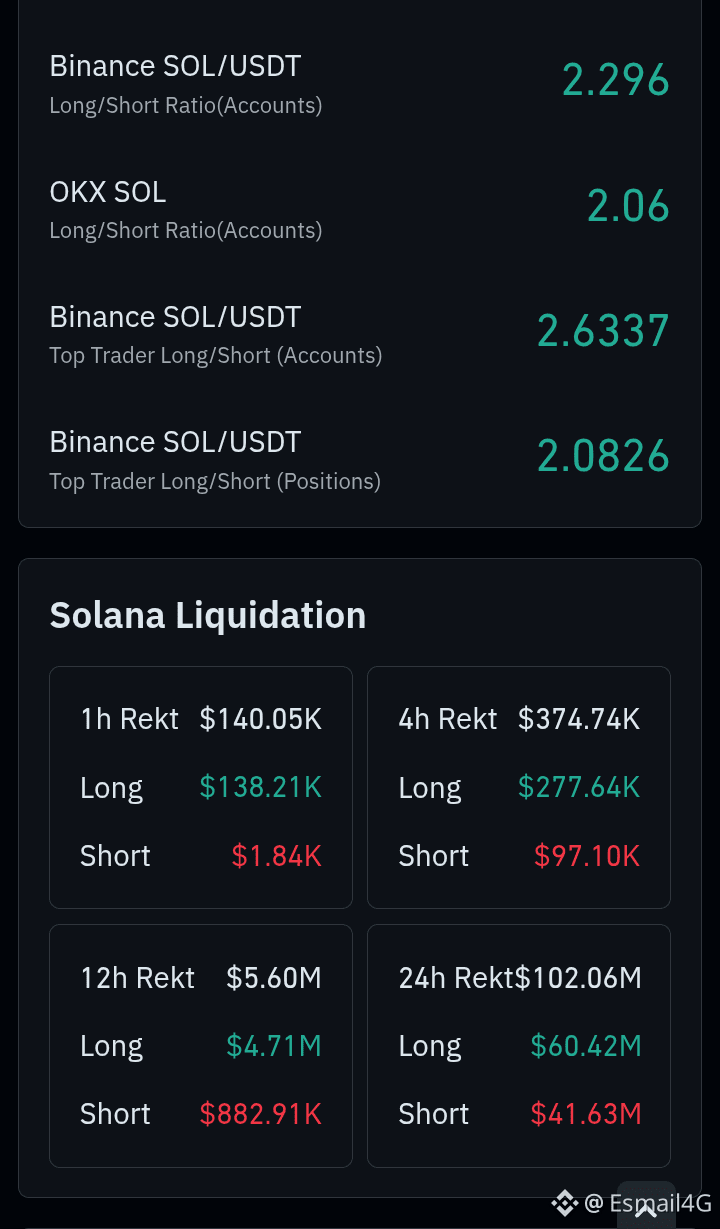Click the 2.296 ratio value
The width and height of the screenshot is (720, 1229).
615,80
